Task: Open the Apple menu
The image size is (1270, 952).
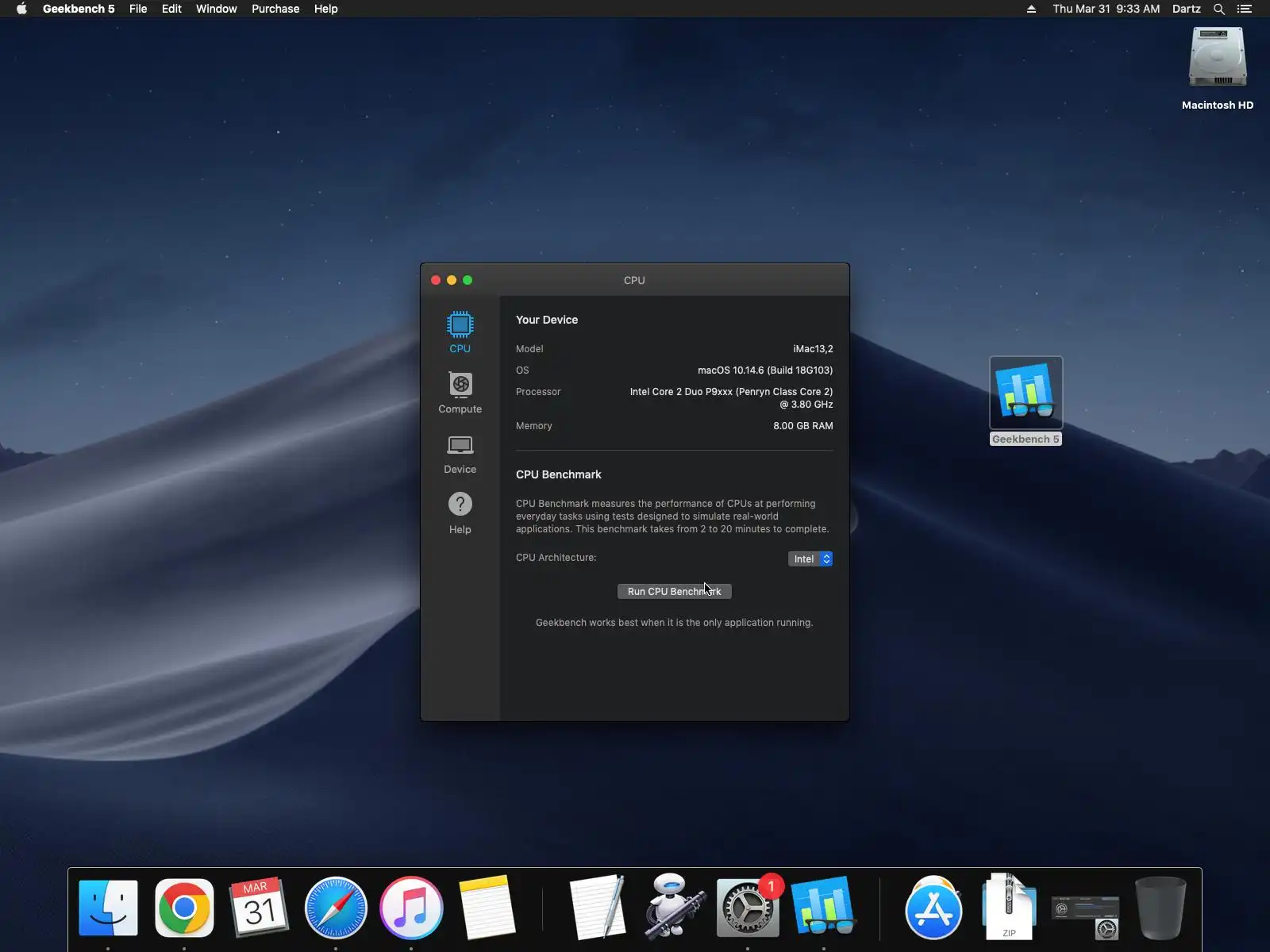Action: click(21, 9)
